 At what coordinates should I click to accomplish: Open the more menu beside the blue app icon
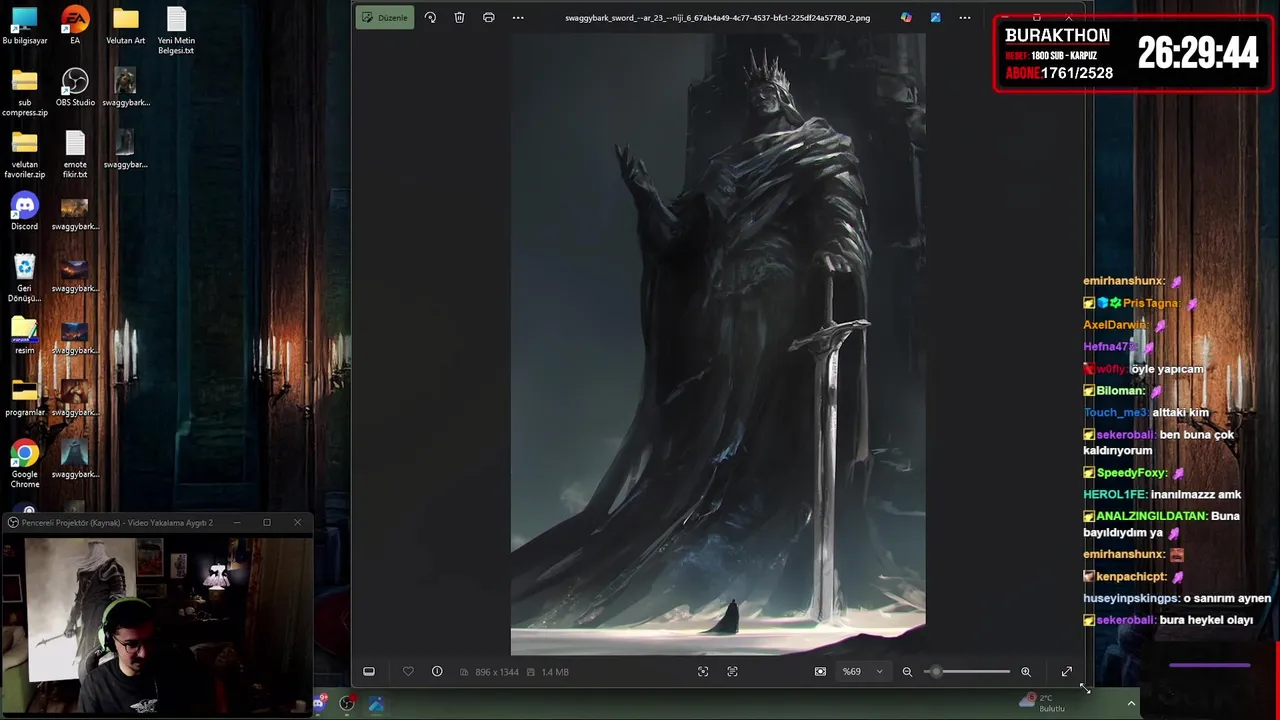[964, 18]
